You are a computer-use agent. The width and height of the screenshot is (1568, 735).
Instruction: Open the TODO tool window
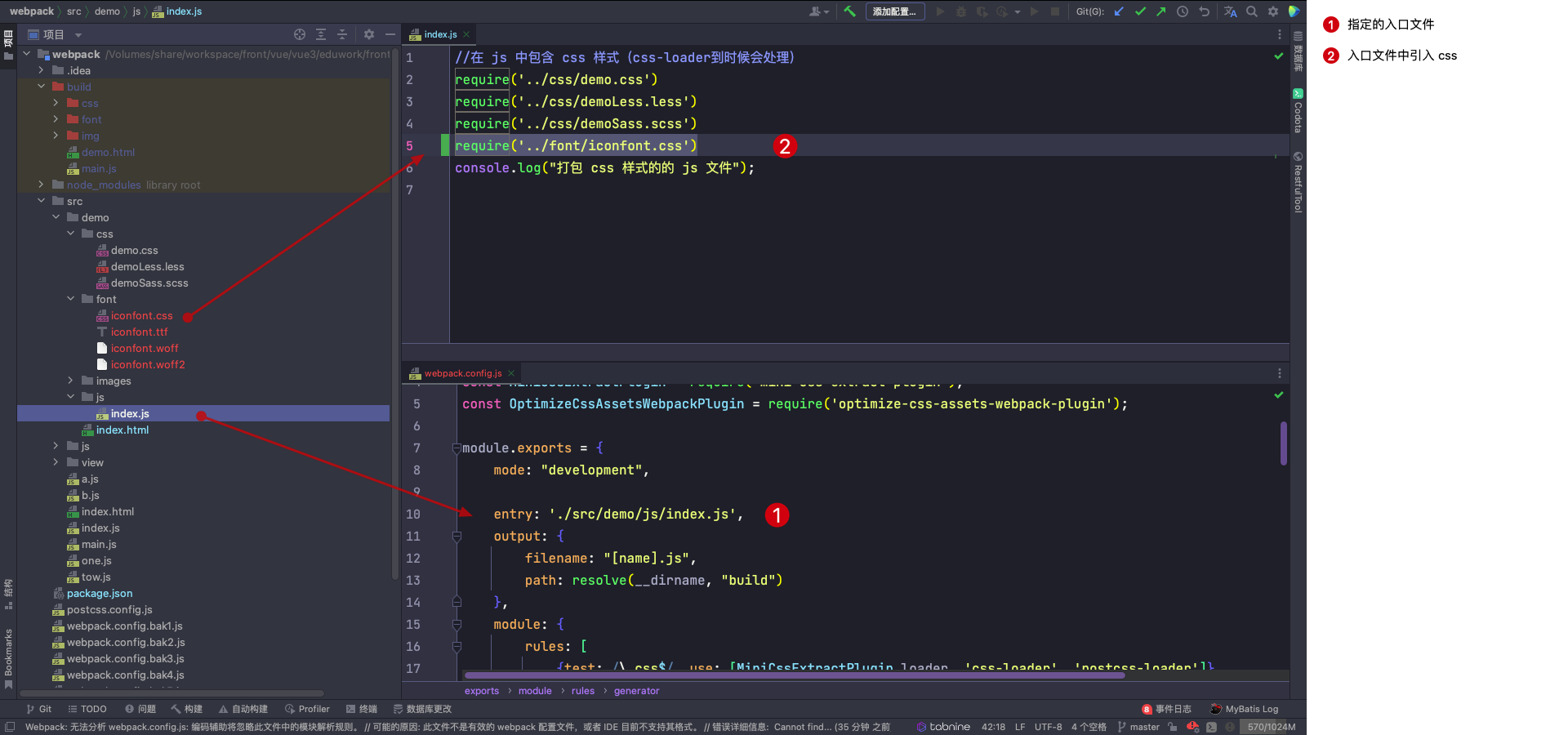tap(87, 709)
